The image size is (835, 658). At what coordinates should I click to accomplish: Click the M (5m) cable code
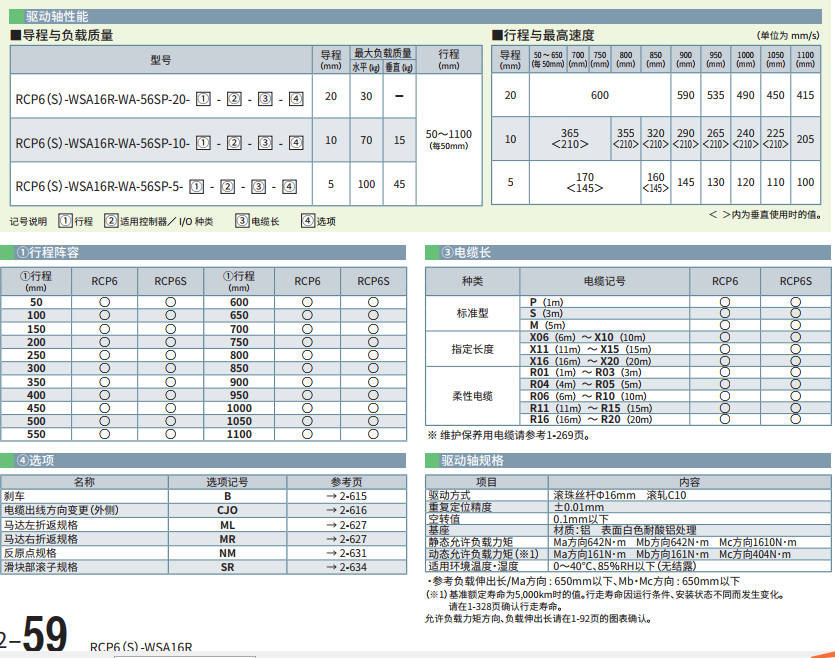click(x=547, y=325)
